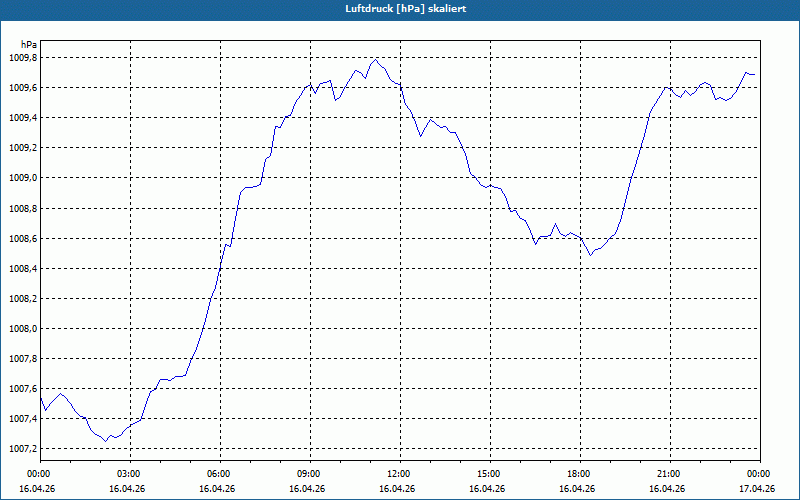Image resolution: width=800 pixels, height=500 pixels.
Task: Click the 03:00 time axis label
Action: [130, 474]
